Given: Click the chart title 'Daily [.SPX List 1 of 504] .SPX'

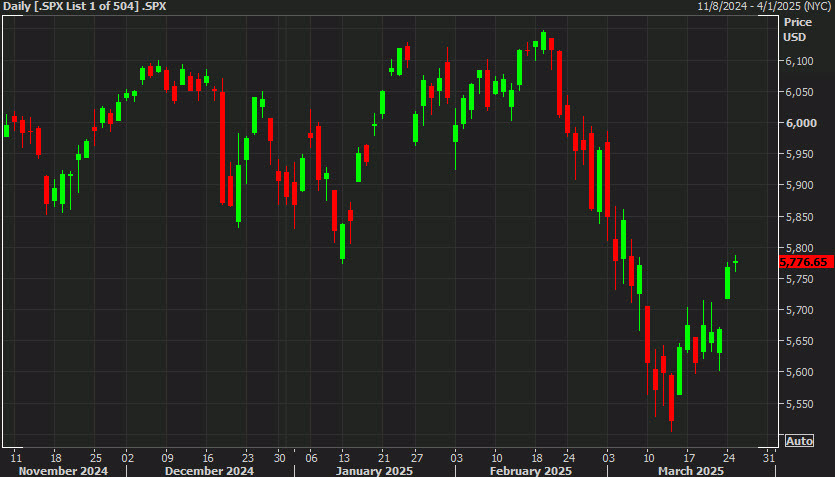Looking at the screenshot, I should 85,6.
